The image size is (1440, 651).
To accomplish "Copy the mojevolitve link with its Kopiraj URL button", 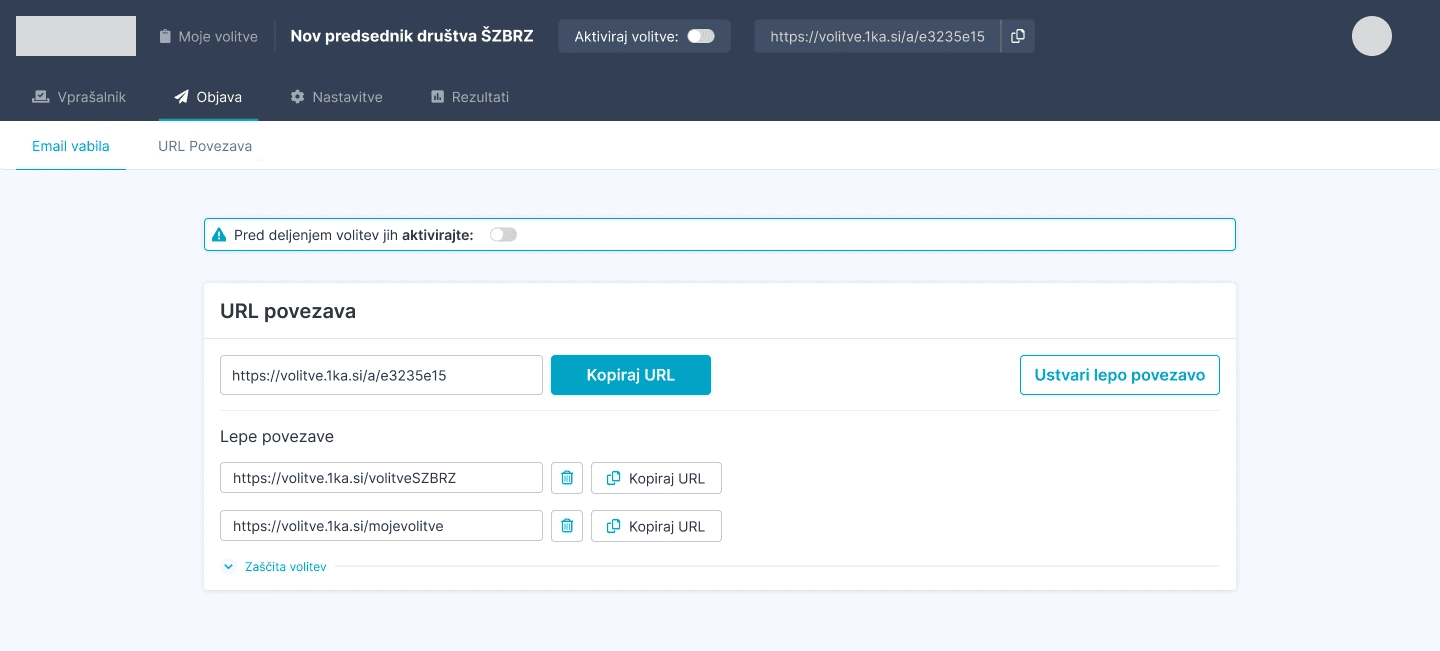I will (x=656, y=526).
